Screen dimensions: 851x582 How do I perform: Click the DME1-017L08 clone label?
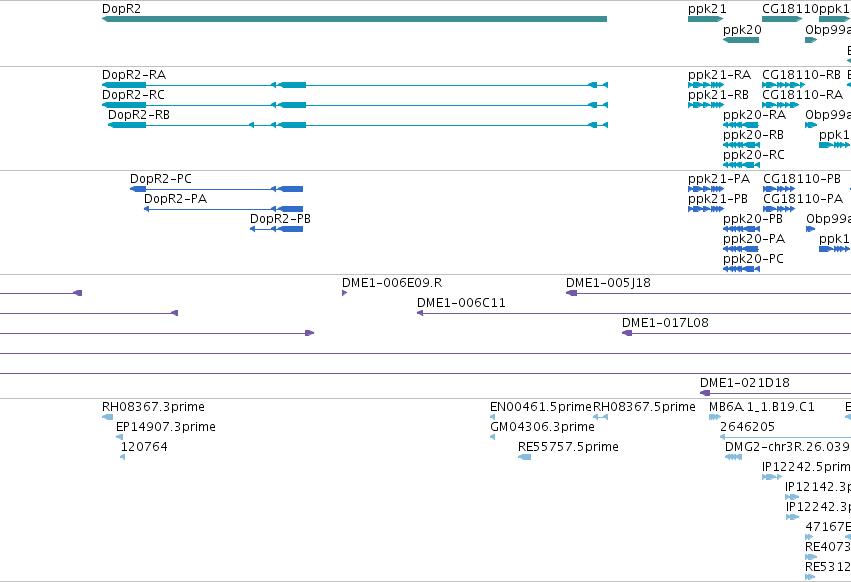point(665,324)
